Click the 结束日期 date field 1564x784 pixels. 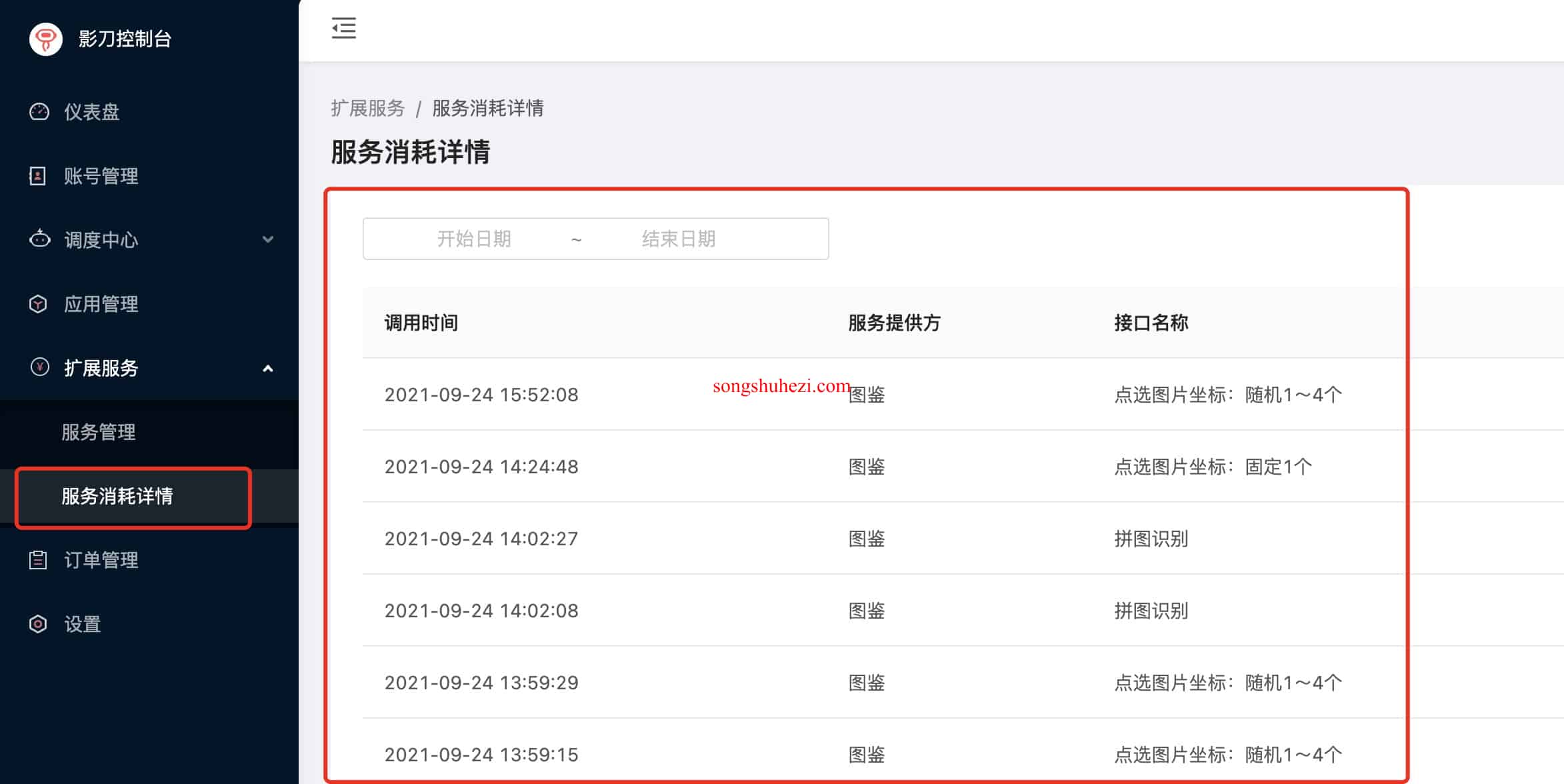(679, 239)
